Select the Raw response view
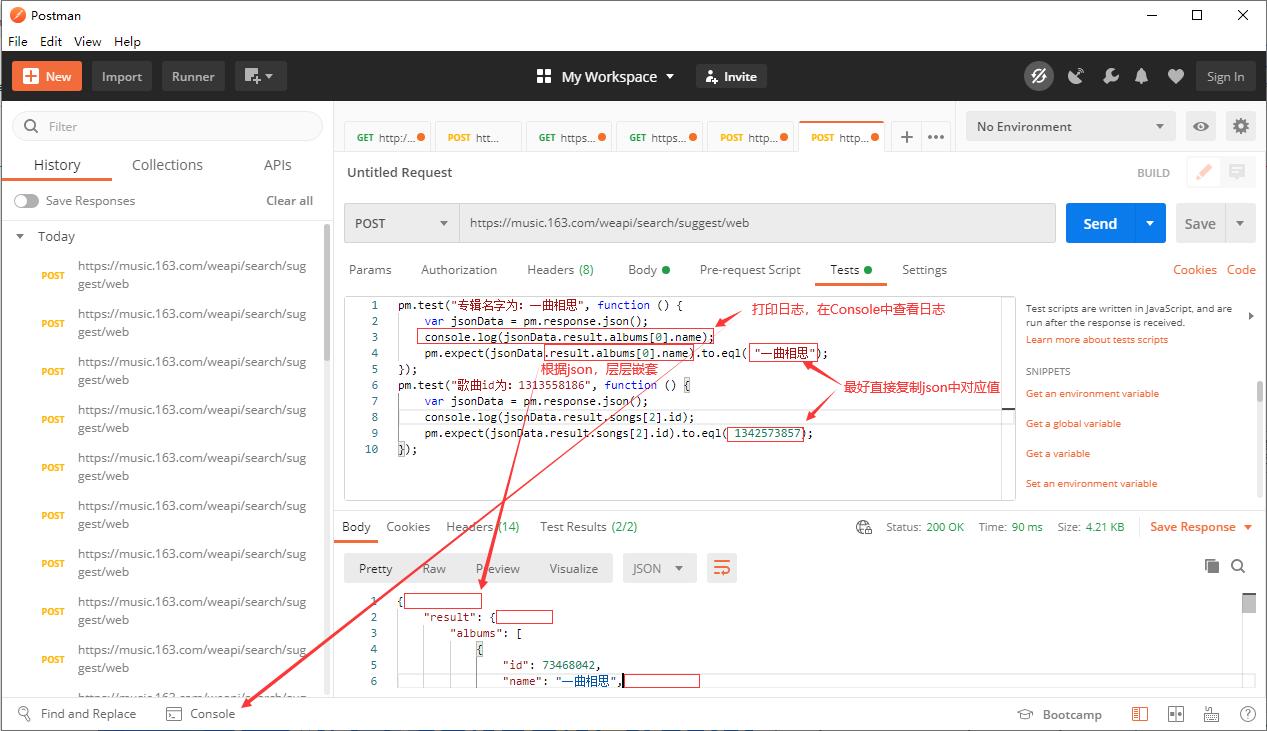1267x731 pixels. [x=434, y=569]
